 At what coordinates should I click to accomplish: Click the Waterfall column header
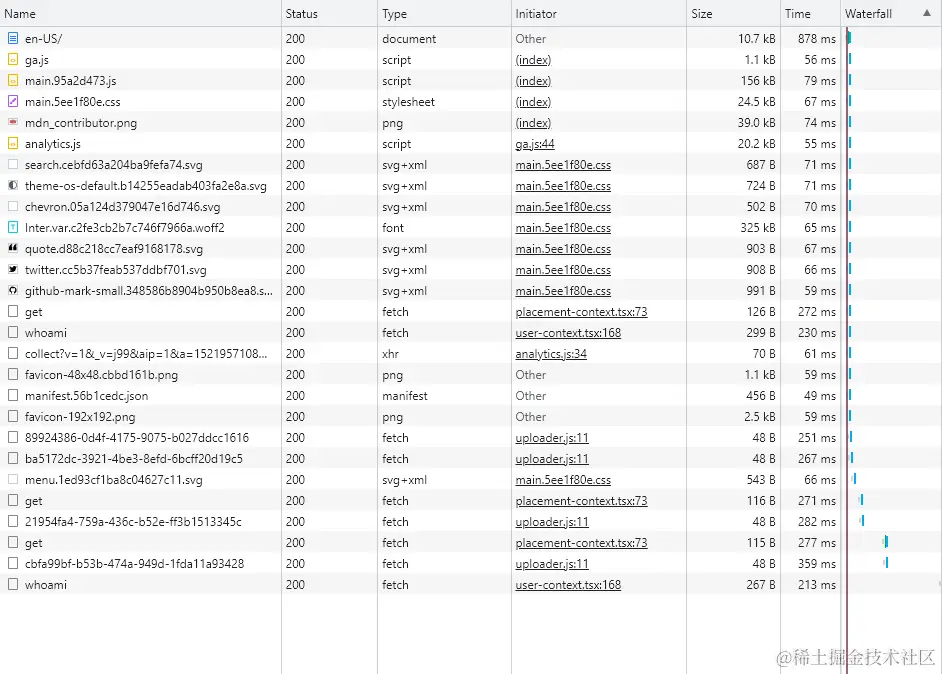point(892,13)
